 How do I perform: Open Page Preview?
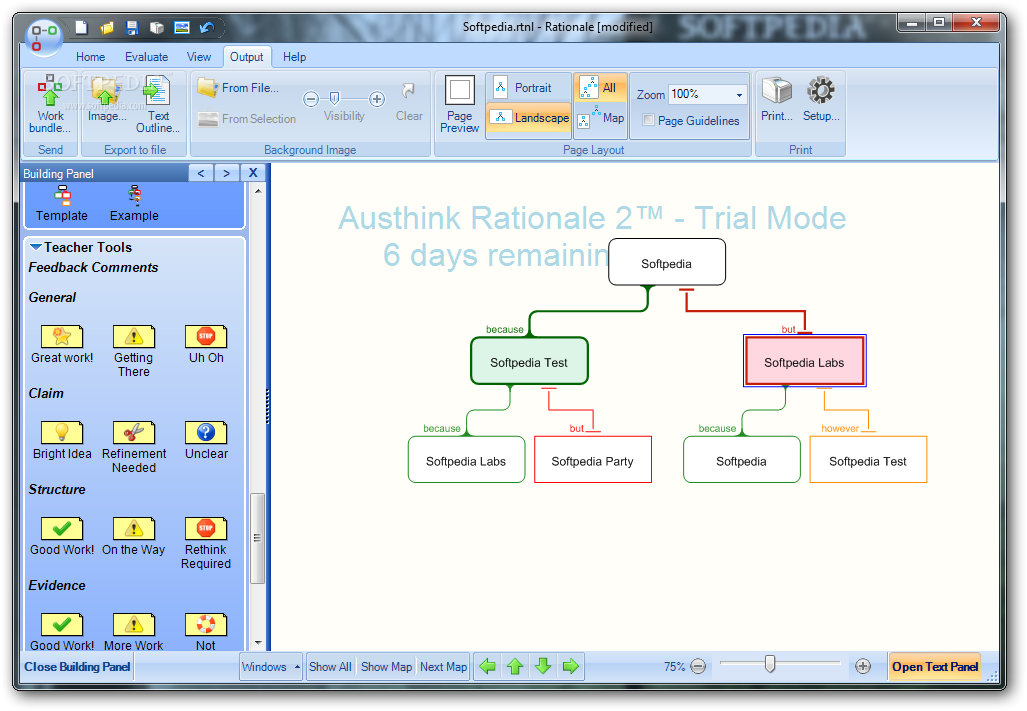[x=459, y=105]
